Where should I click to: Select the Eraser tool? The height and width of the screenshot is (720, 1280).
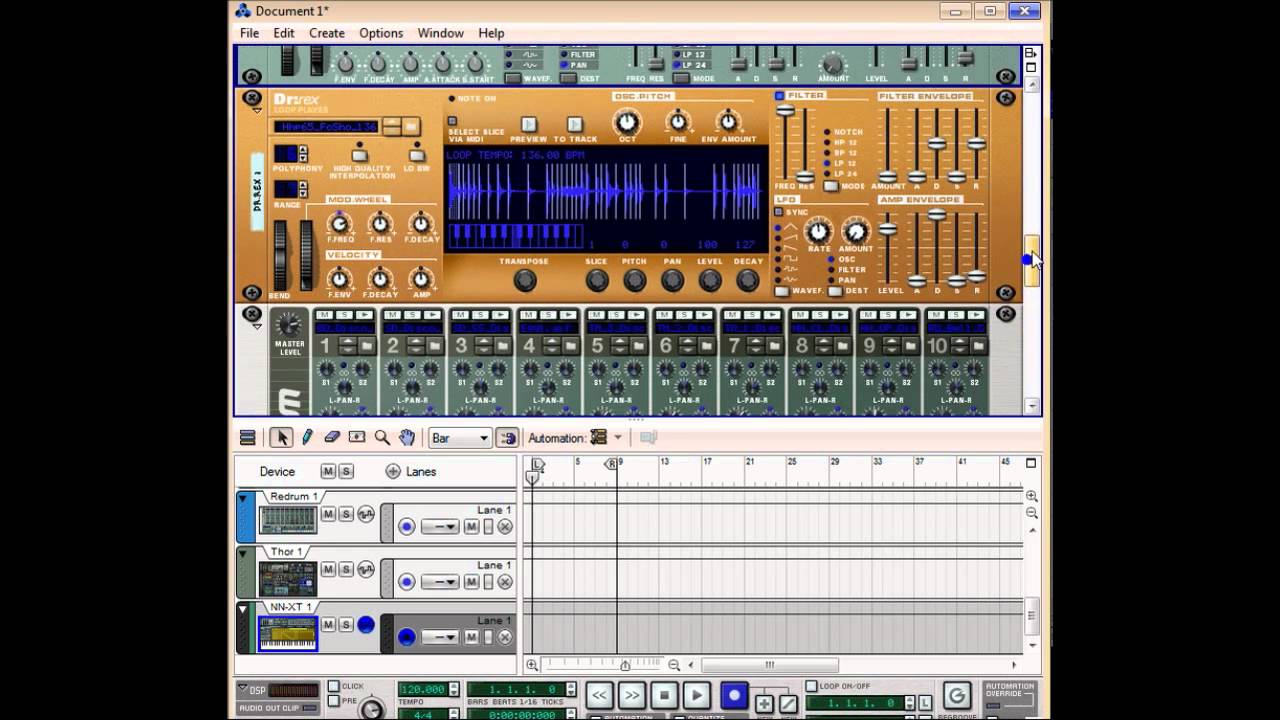point(332,437)
